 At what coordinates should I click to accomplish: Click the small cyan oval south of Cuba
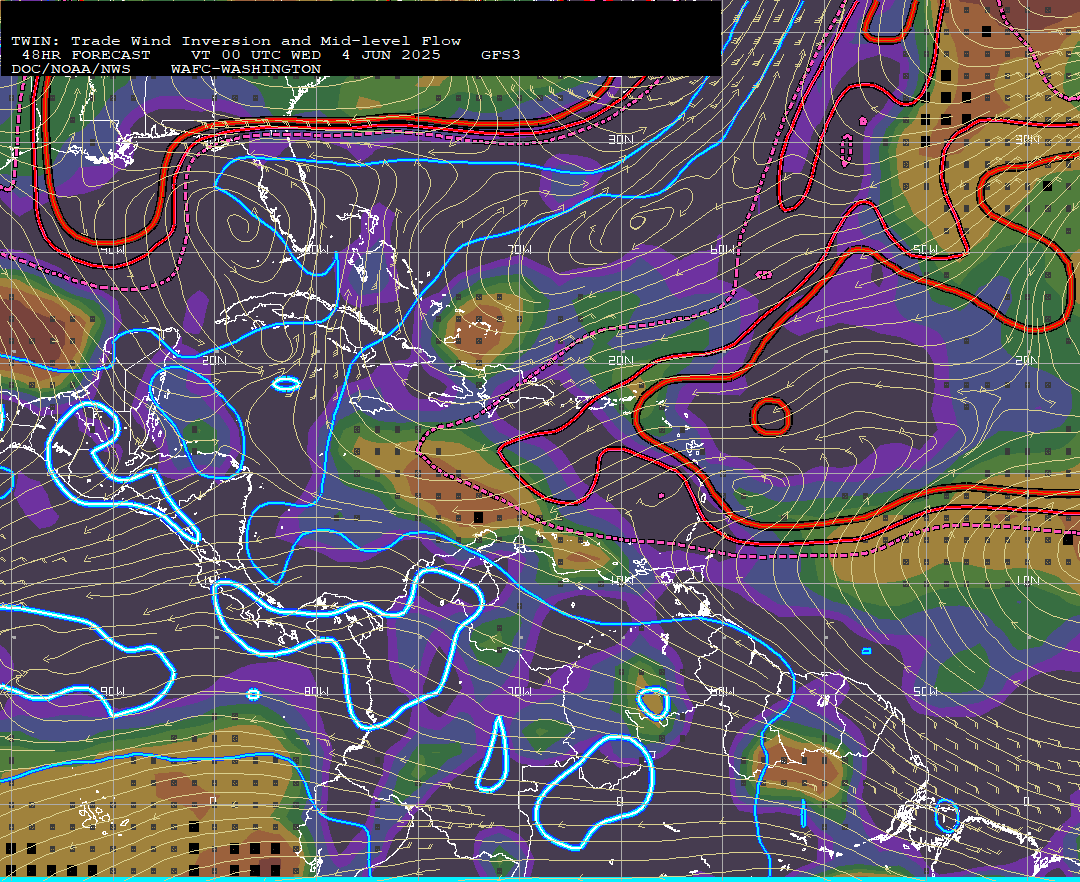click(x=286, y=384)
